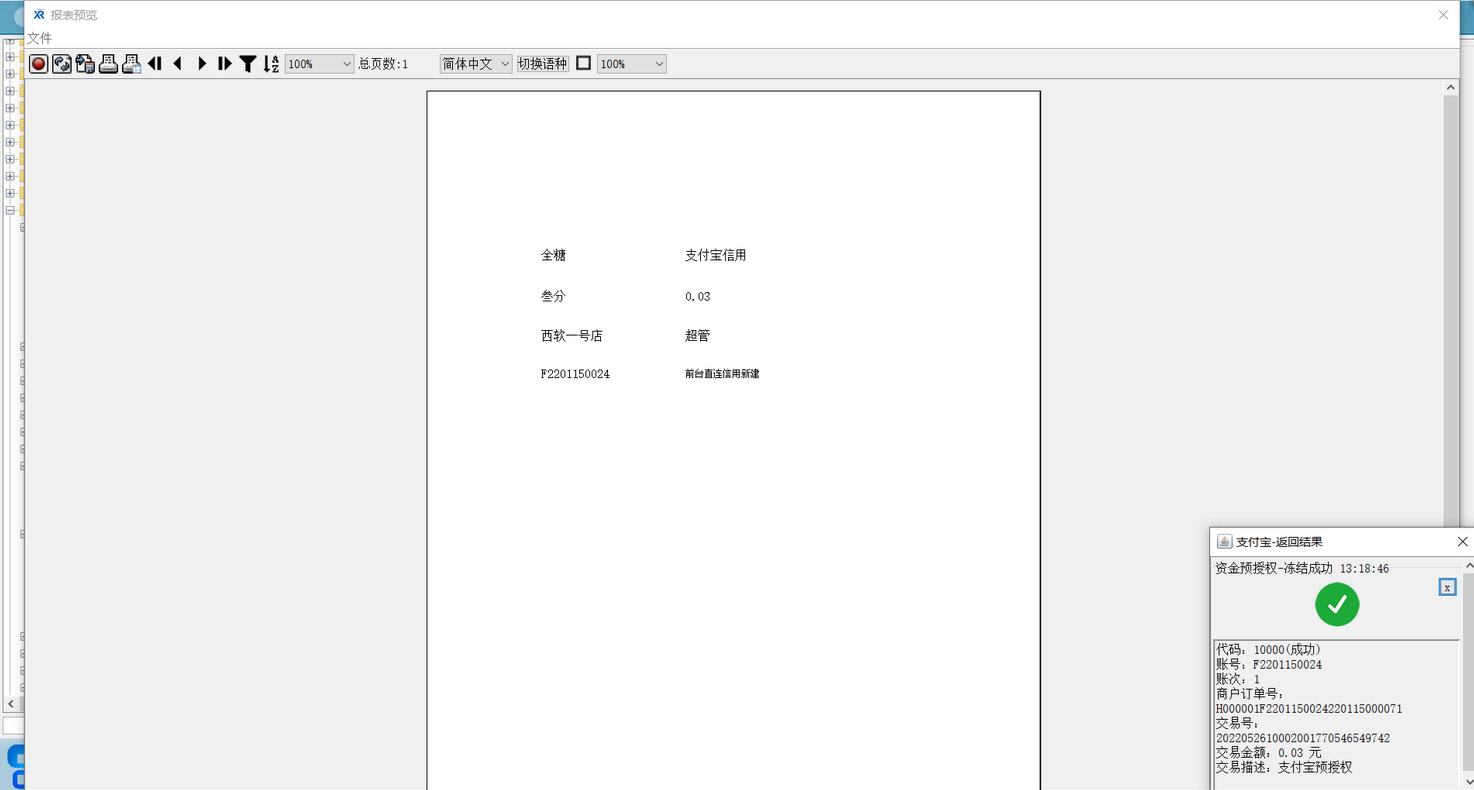Image resolution: width=1474 pixels, height=790 pixels.
Task: Click the 报表预览 window logo icon
Action: pos(39,15)
